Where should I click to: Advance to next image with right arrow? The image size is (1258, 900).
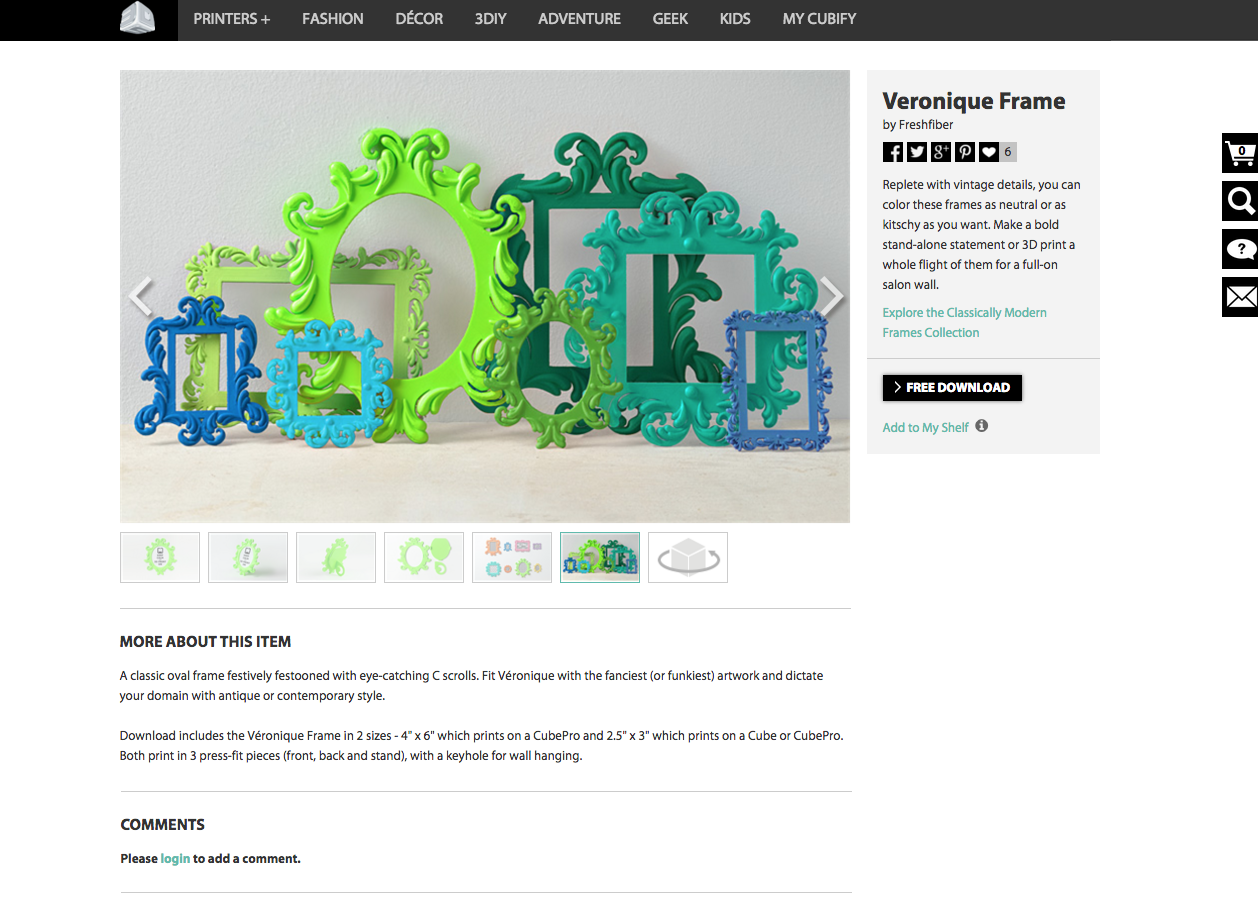point(831,296)
